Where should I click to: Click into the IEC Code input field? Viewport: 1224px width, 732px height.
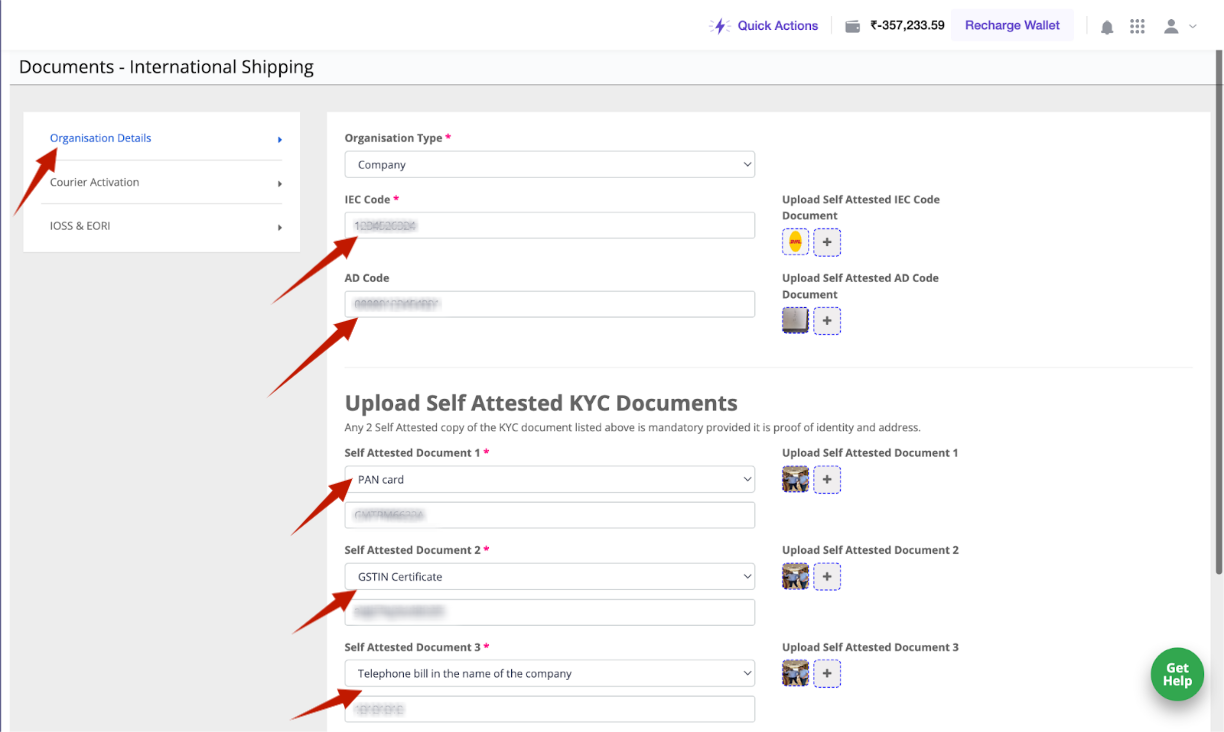[x=549, y=226]
